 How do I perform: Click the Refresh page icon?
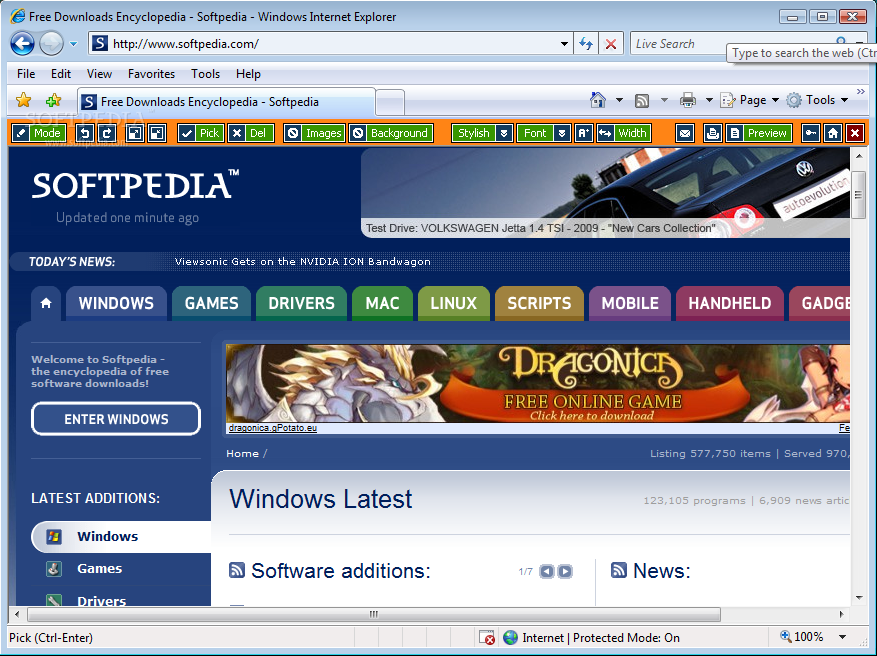[586, 44]
